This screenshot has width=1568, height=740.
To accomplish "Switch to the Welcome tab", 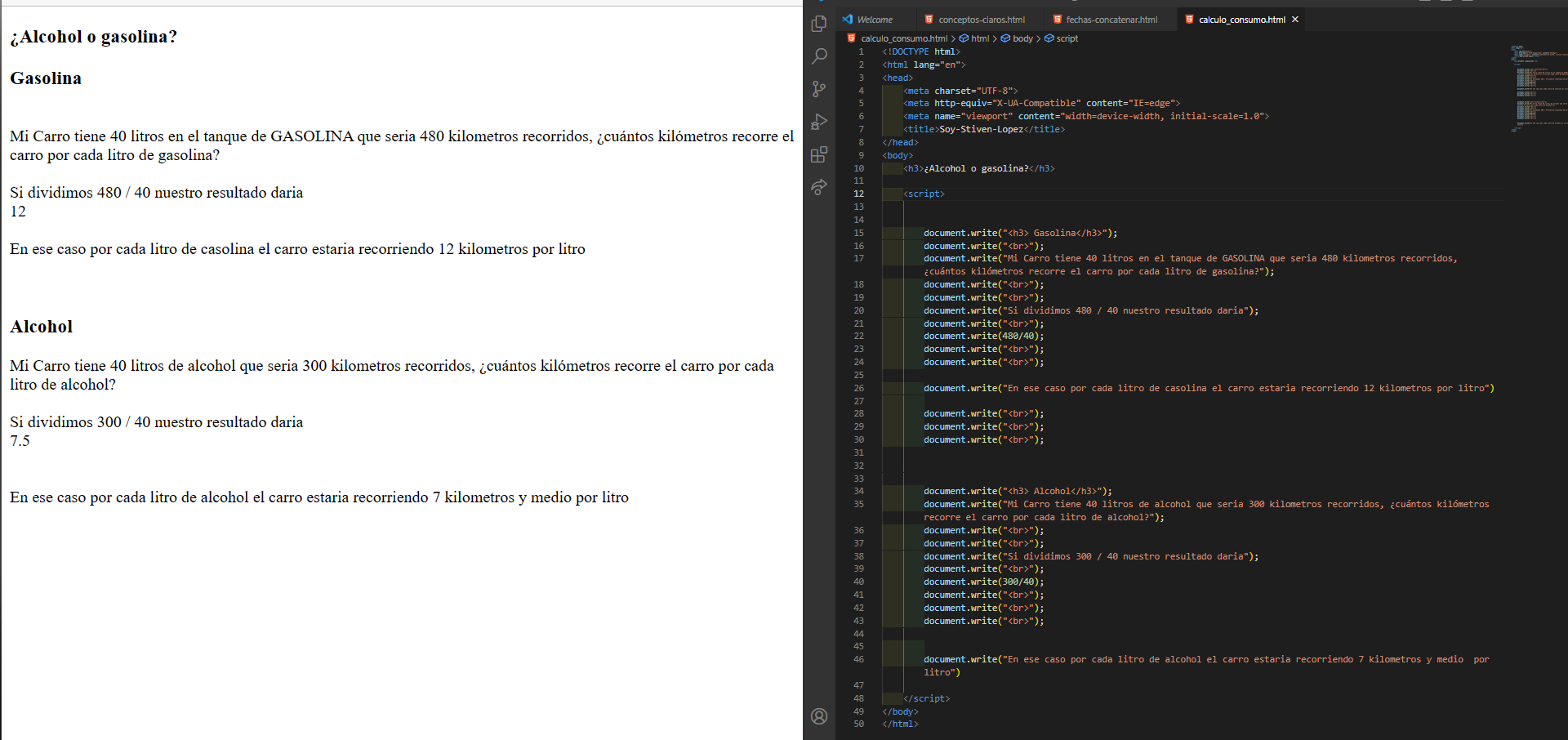I will [875, 20].
